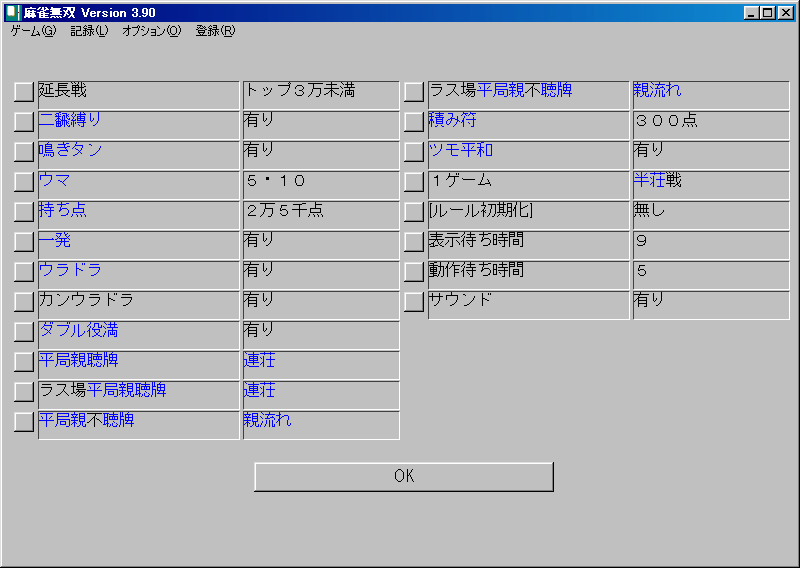Toggle the button beside 1ゲーム
Image resolution: width=800 pixels, height=568 pixels.
pos(414,182)
